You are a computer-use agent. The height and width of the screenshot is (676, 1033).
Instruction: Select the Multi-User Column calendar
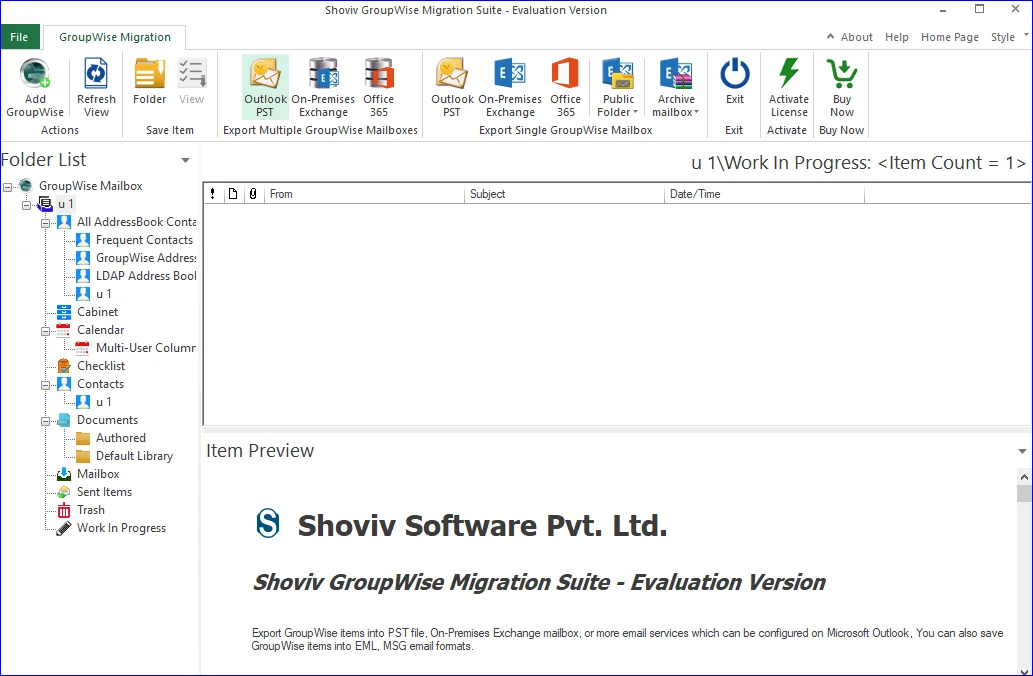(x=146, y=348)
